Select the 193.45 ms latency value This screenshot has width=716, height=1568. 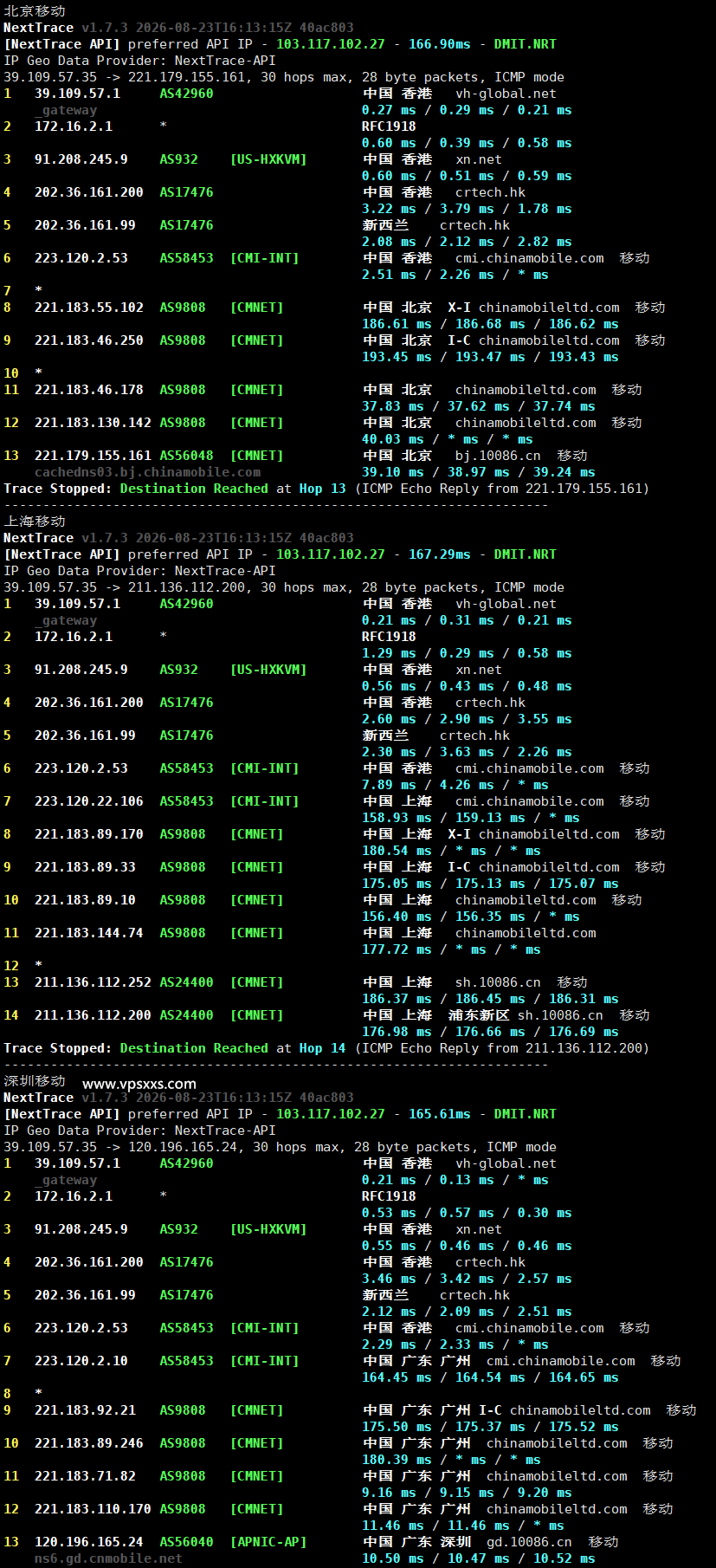[397, 357]
